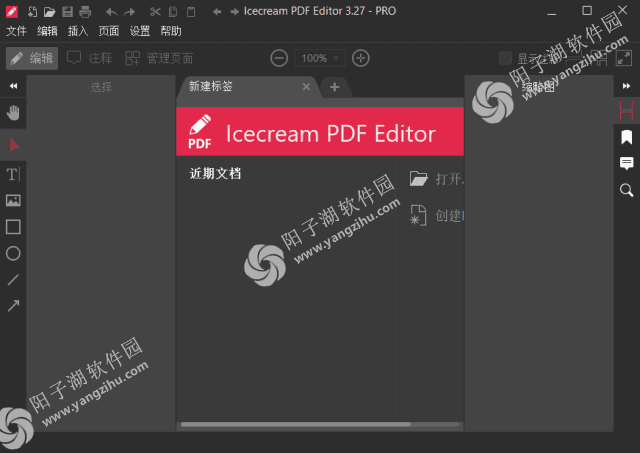
Task: Select the Circle shape tool
Action: click(13, 253)
